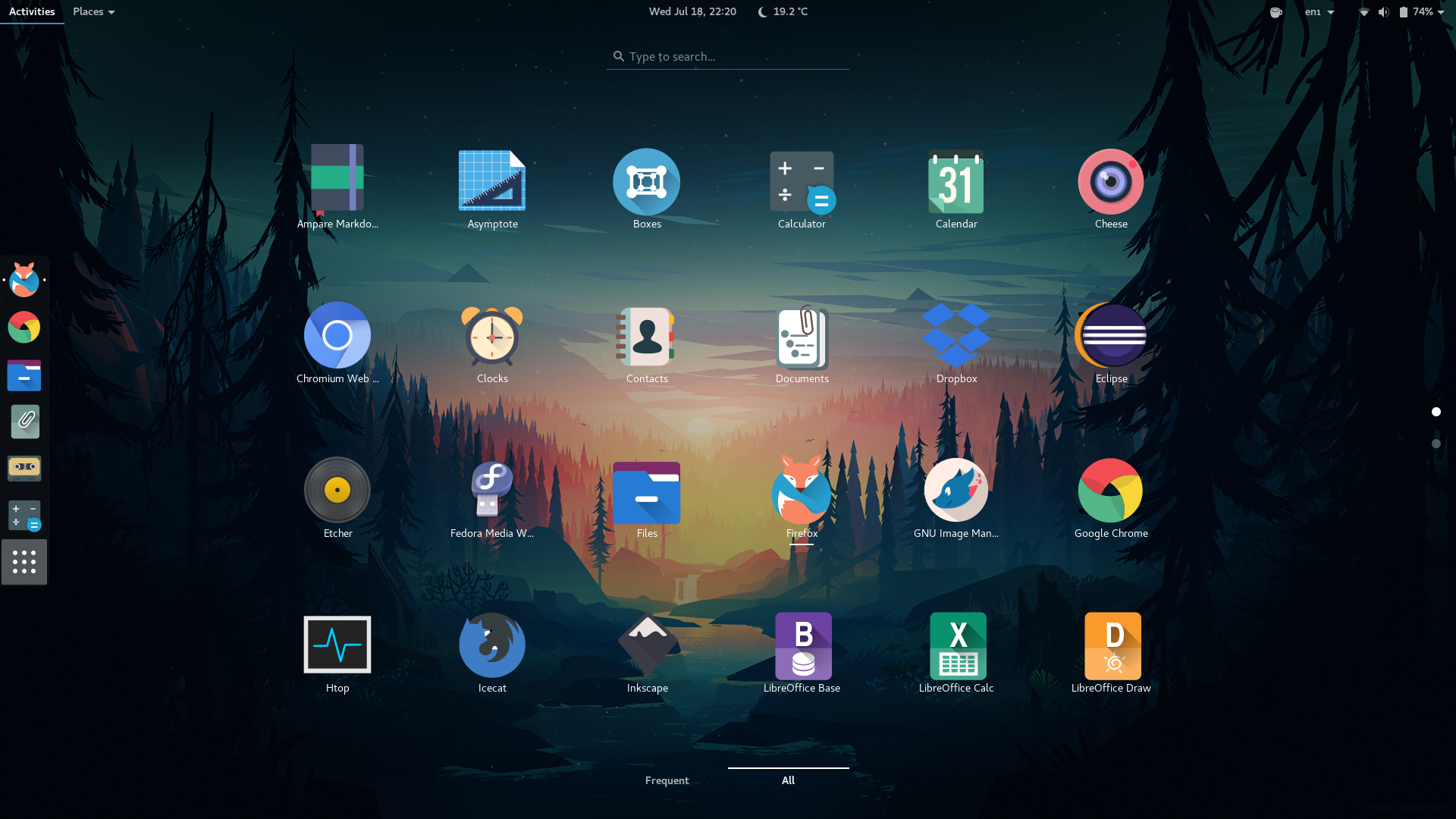Click the Activities button

click(x=32, y=11)
